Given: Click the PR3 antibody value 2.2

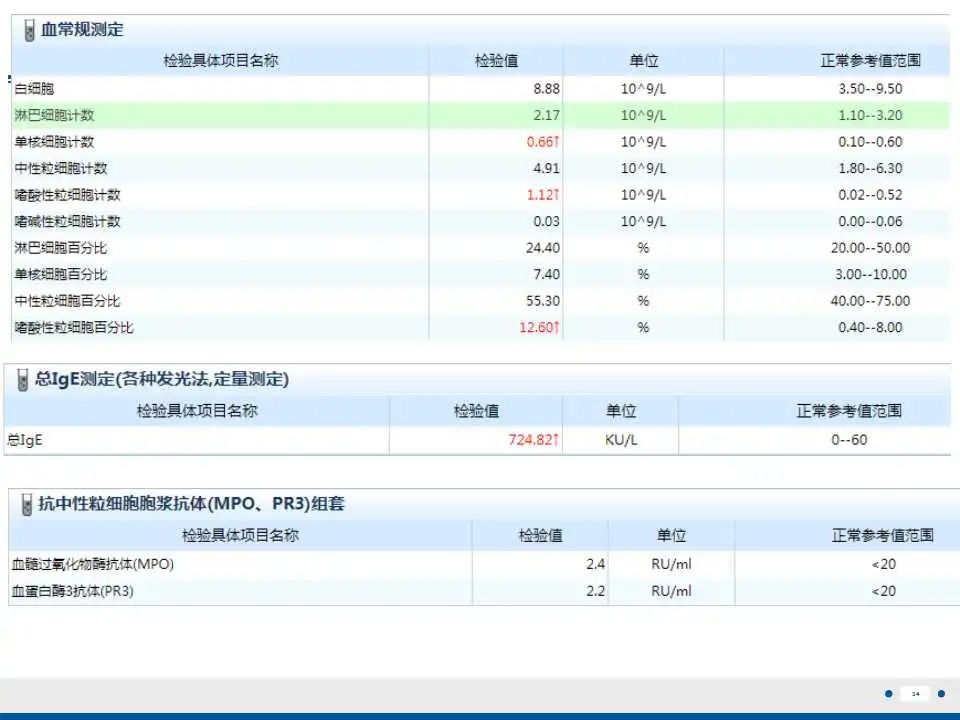Looking at the screenshot, I should coord(595,591).
